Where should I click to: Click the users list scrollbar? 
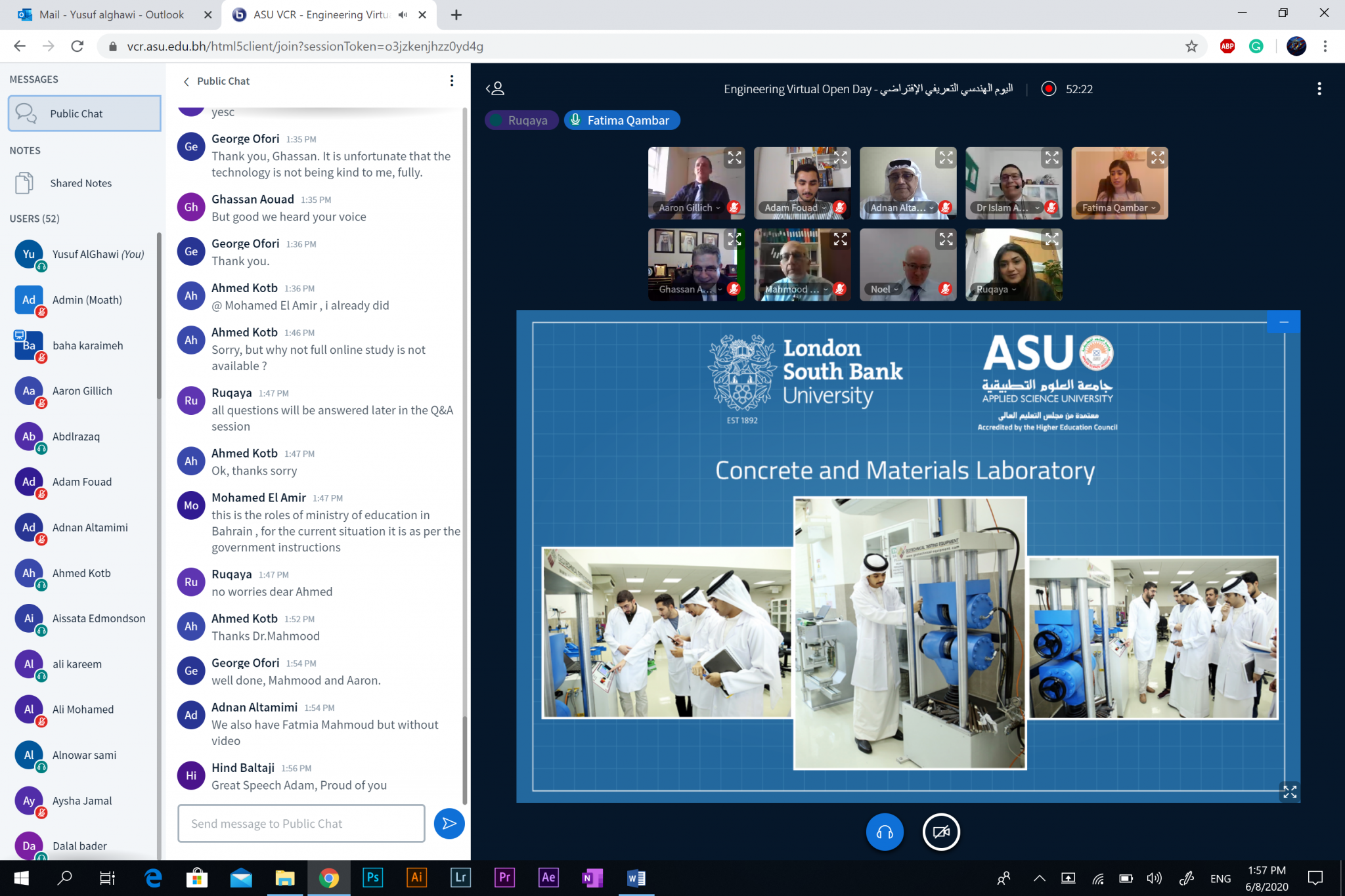pyautogui.click(x=159, y=315)
